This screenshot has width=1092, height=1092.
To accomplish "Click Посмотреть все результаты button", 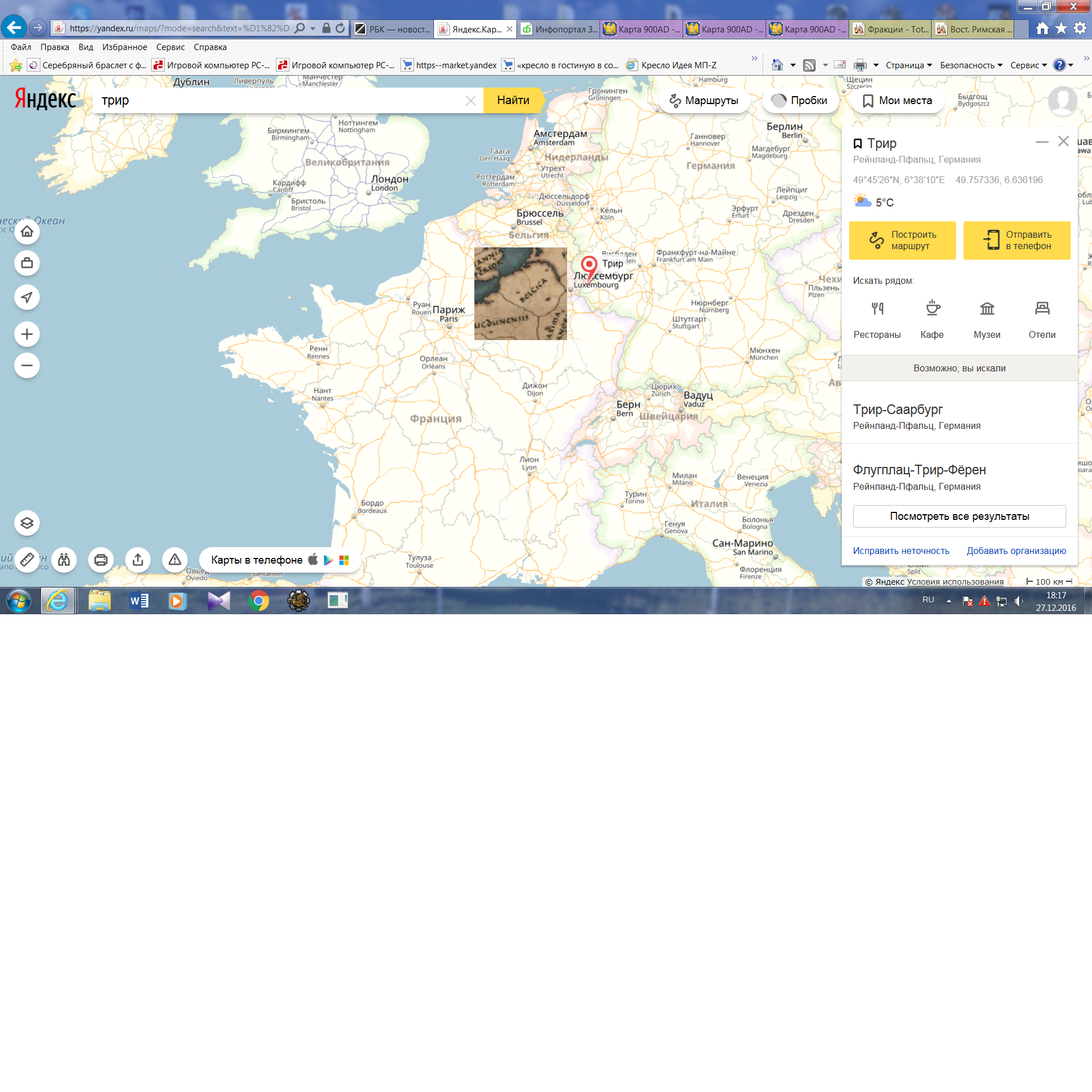I will [x=959, y=516].
